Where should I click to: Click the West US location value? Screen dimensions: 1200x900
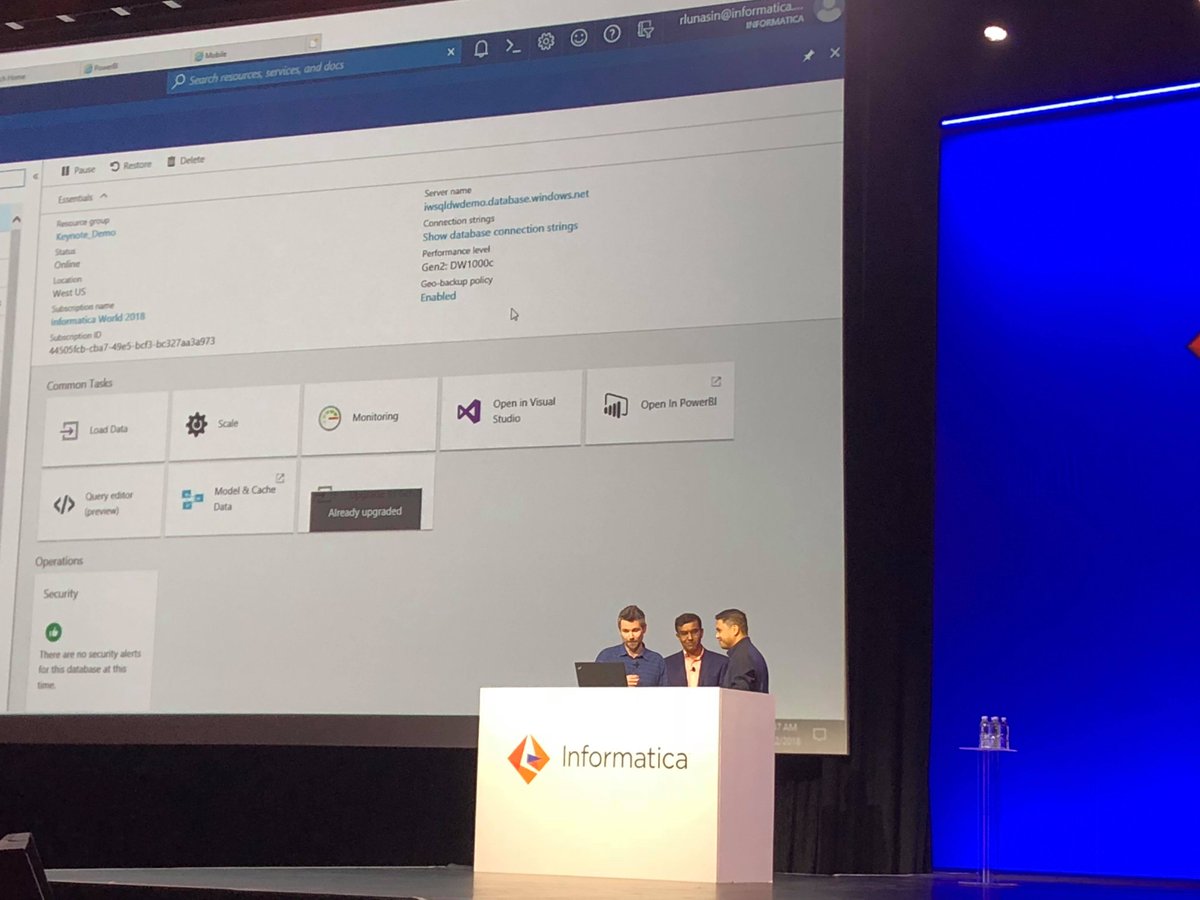pos(69,293)
